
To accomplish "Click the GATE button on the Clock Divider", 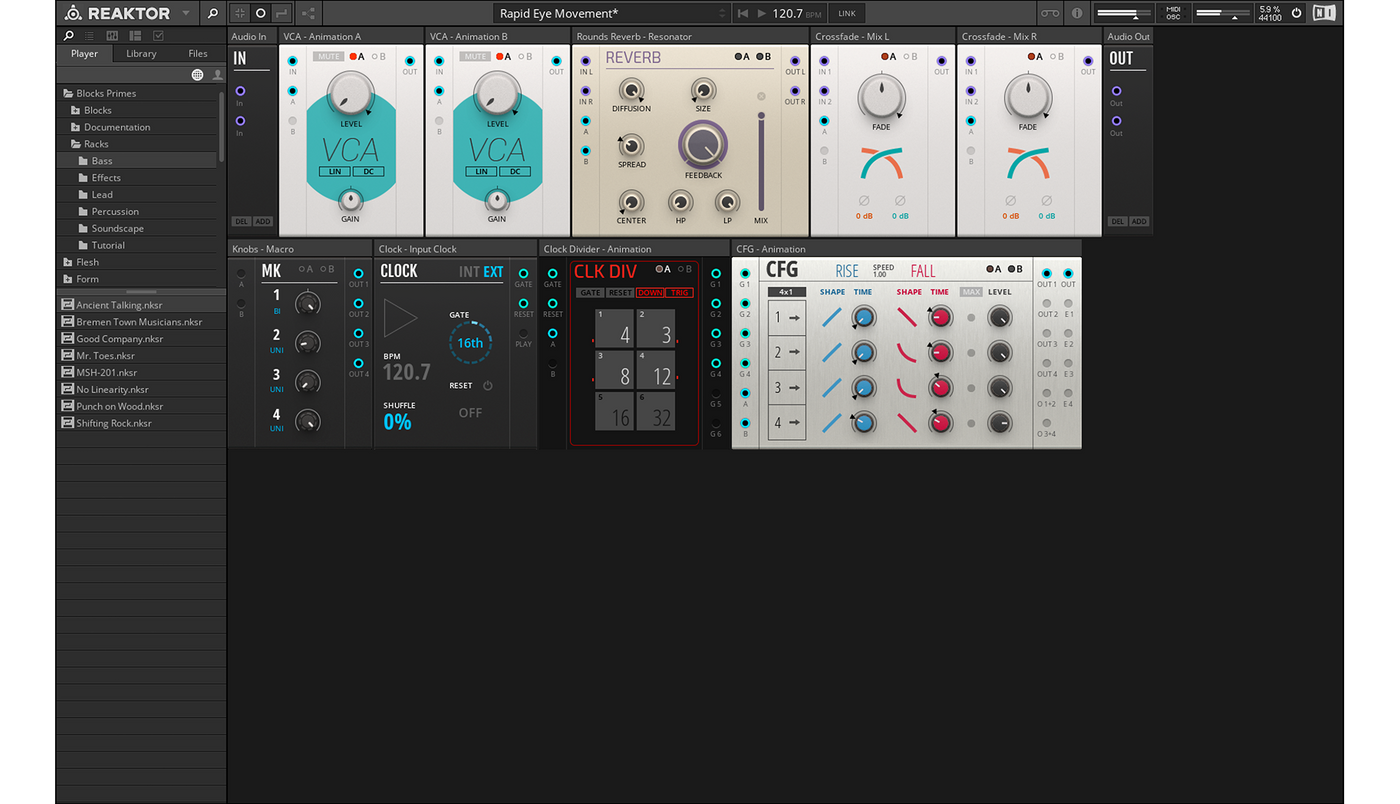I will 591,293.
